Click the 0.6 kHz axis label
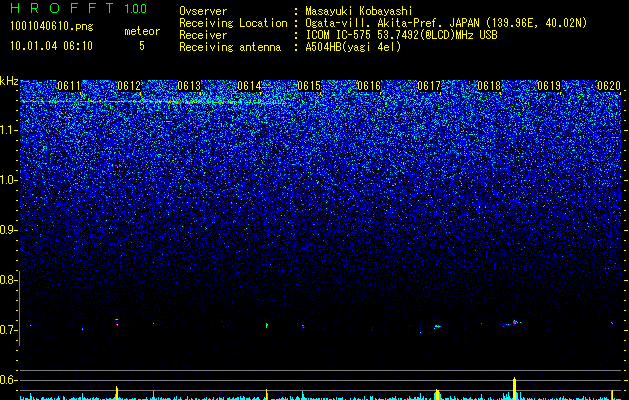 click(x=9, y=380)
